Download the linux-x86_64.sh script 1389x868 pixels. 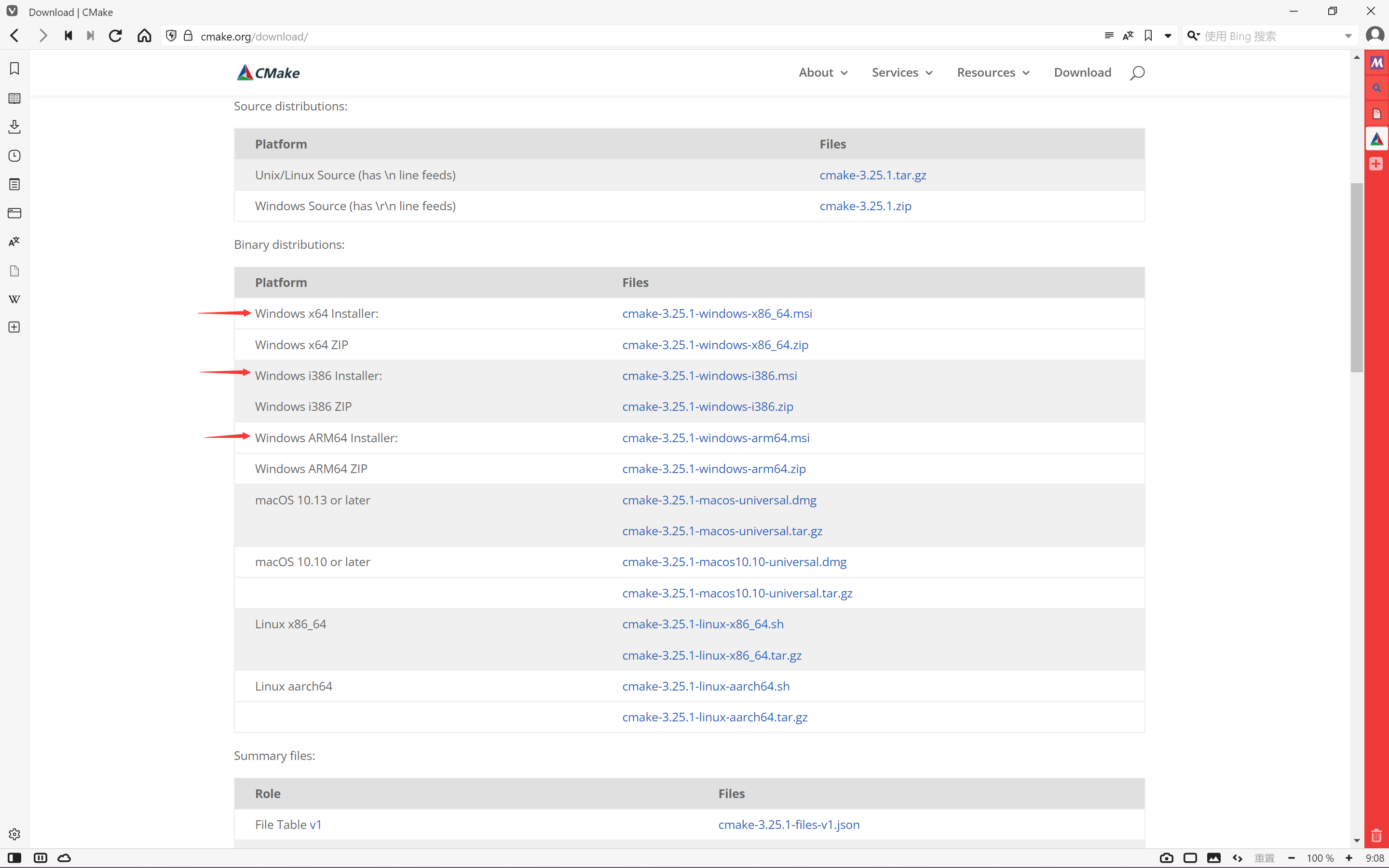click(703, 624)
